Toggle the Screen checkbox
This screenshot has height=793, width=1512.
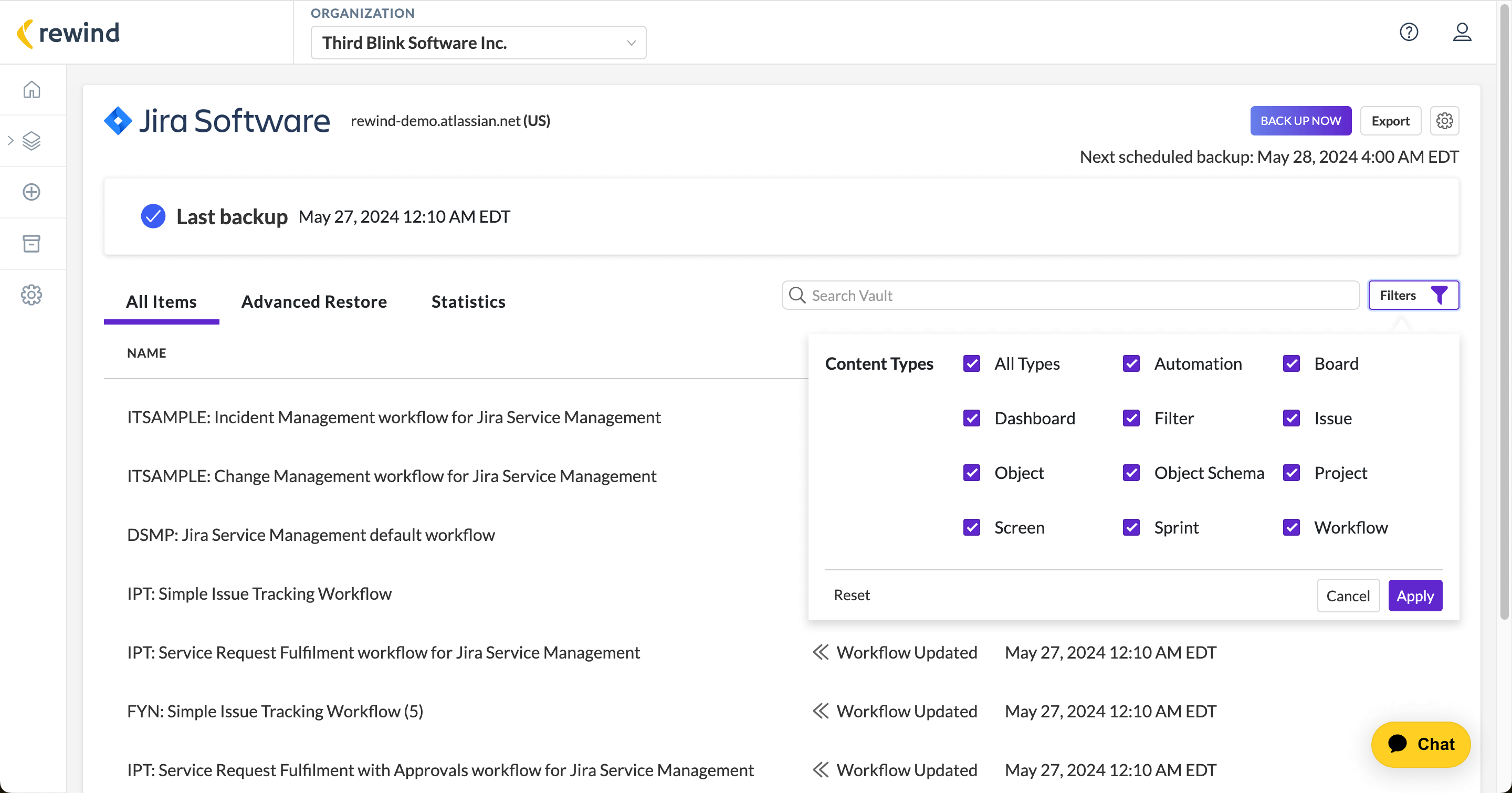tap(971, 528)
